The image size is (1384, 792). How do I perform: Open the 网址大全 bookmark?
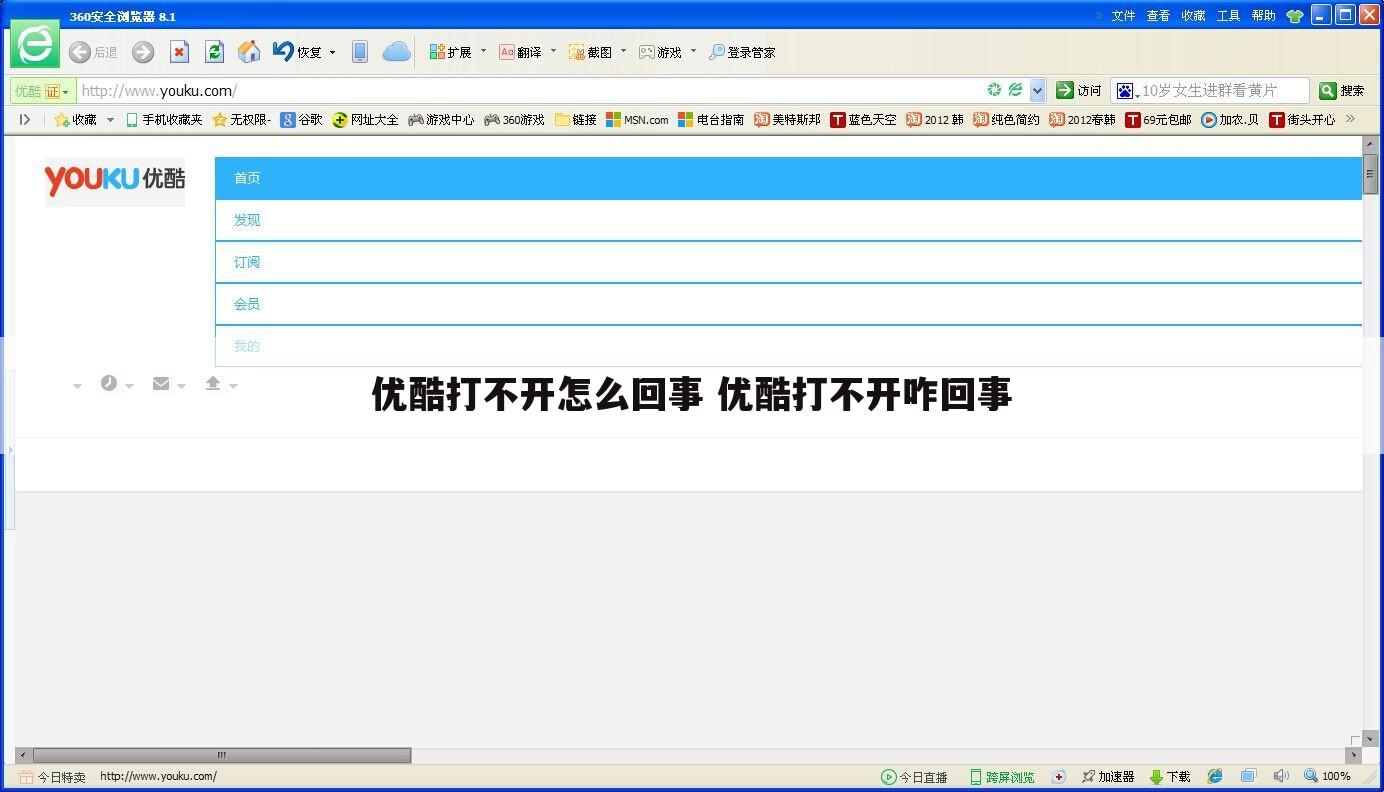coord(365,120)
